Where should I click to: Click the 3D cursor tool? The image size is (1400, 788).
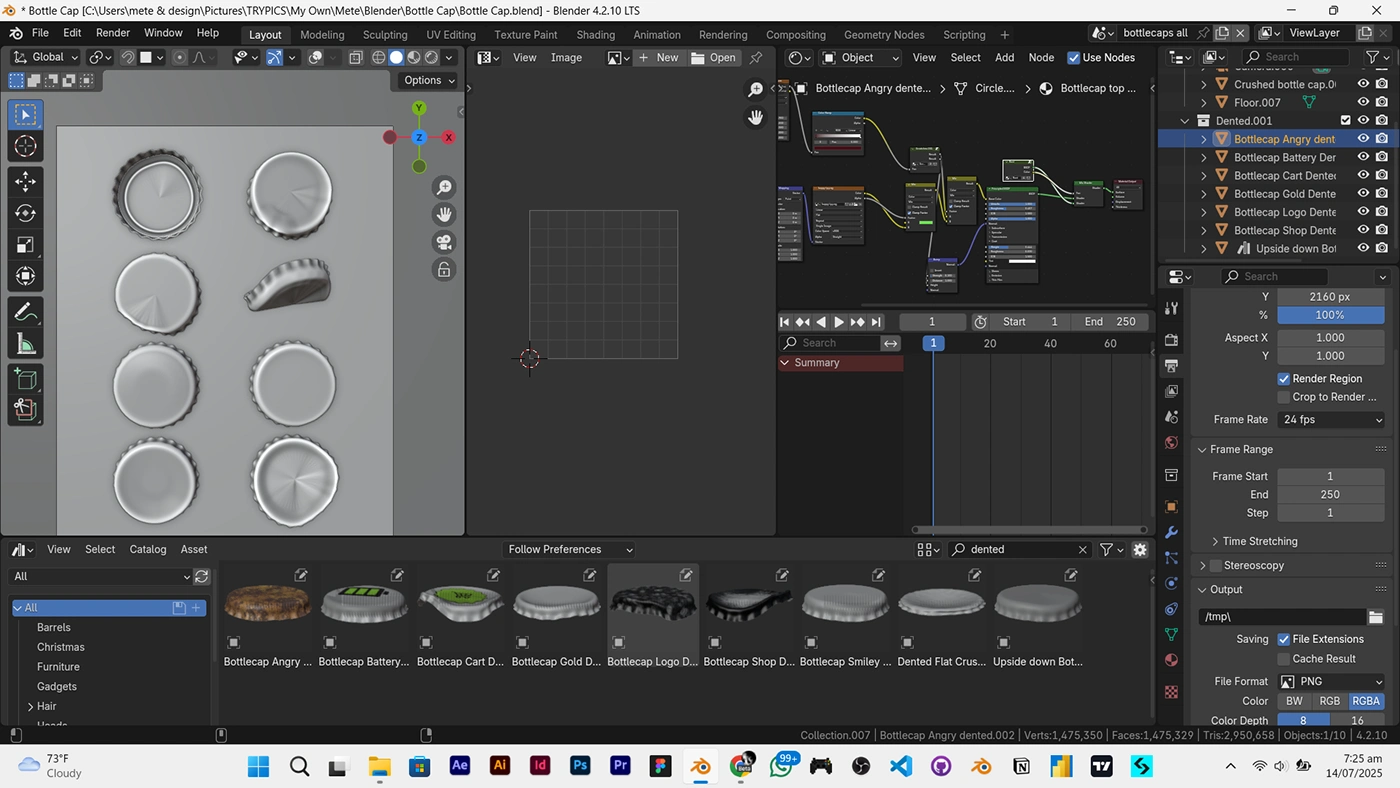26,146
